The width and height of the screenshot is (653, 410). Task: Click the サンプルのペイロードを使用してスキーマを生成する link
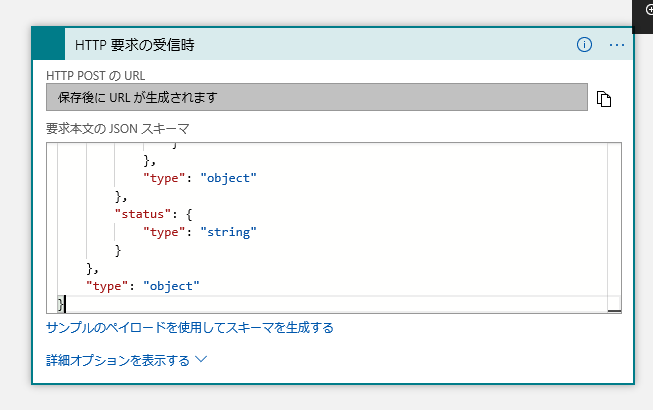point(189,328)
